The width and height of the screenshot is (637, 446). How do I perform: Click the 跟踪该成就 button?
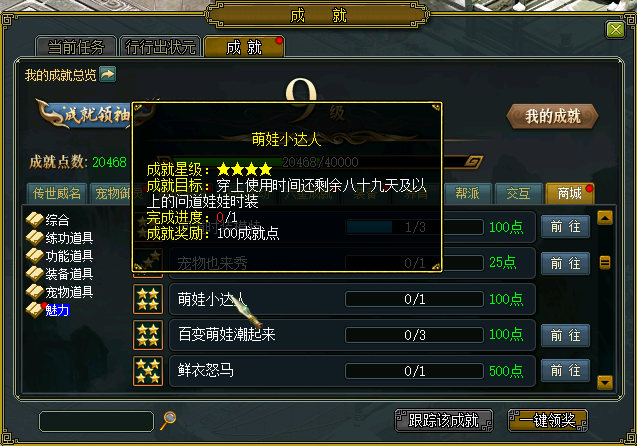click(444, 420)
